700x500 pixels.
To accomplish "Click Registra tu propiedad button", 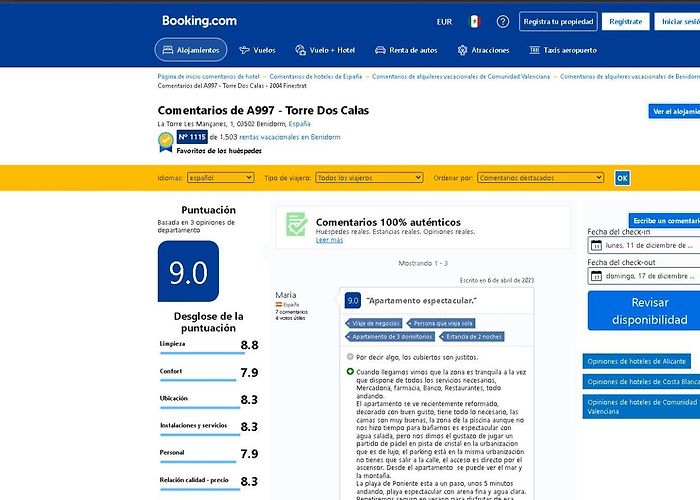I will click(558, 21).
